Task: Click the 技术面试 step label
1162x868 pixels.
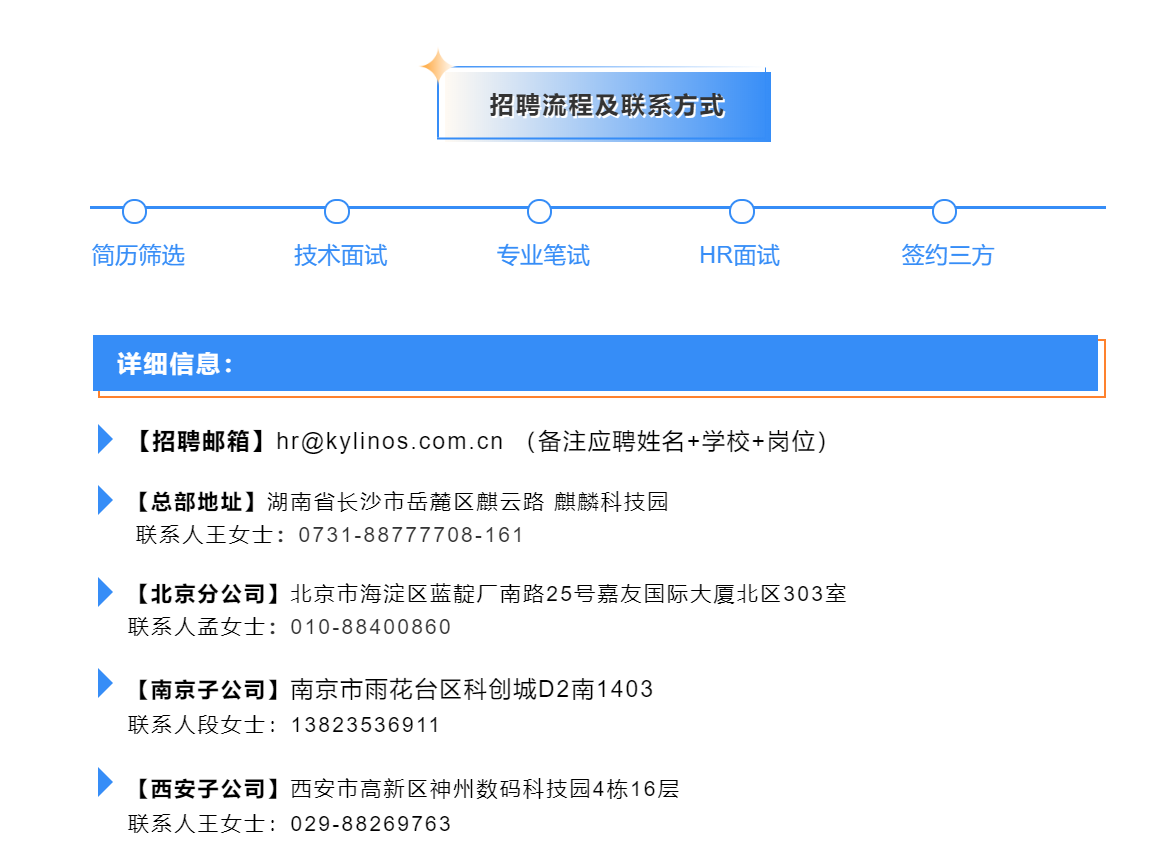Action: pyautogui.click(x=340, y=256)
